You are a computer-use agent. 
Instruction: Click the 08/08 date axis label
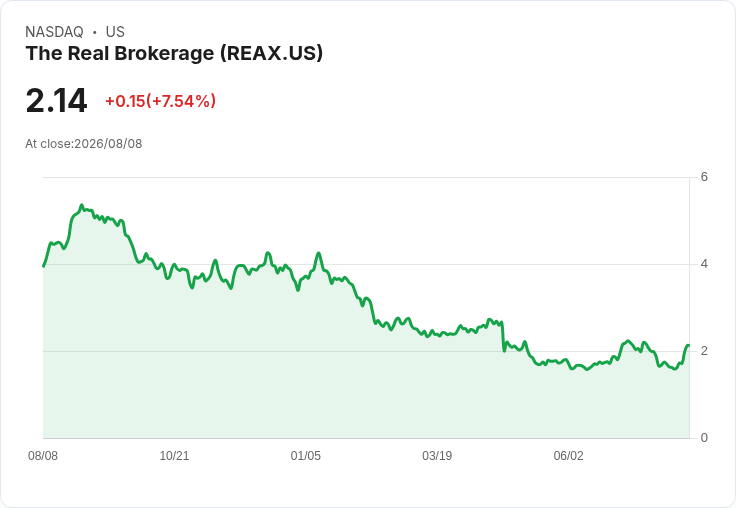[x=43, y=456]
